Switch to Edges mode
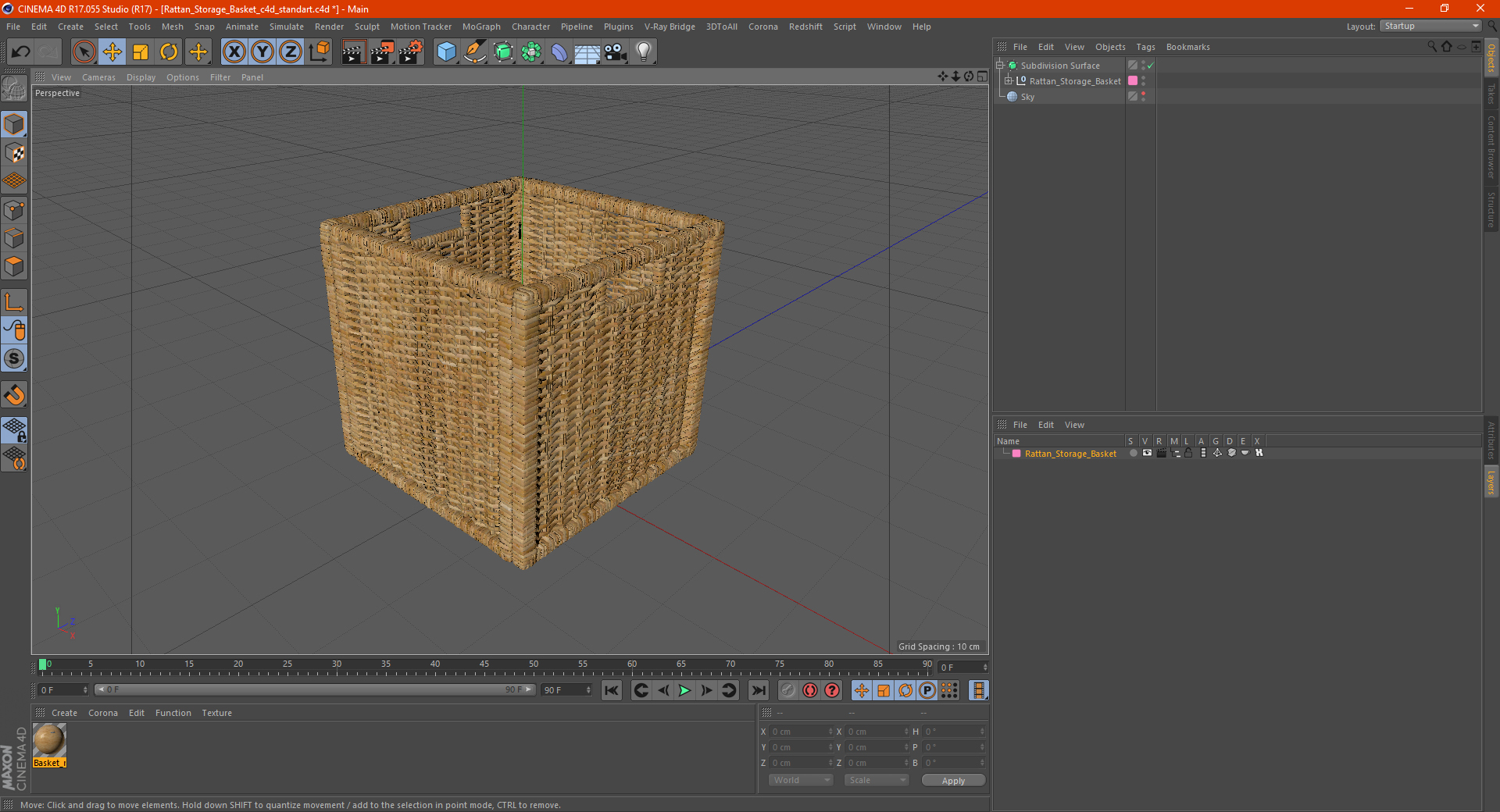This screenshot has width=1500, height=812. (x=14, y=238)
